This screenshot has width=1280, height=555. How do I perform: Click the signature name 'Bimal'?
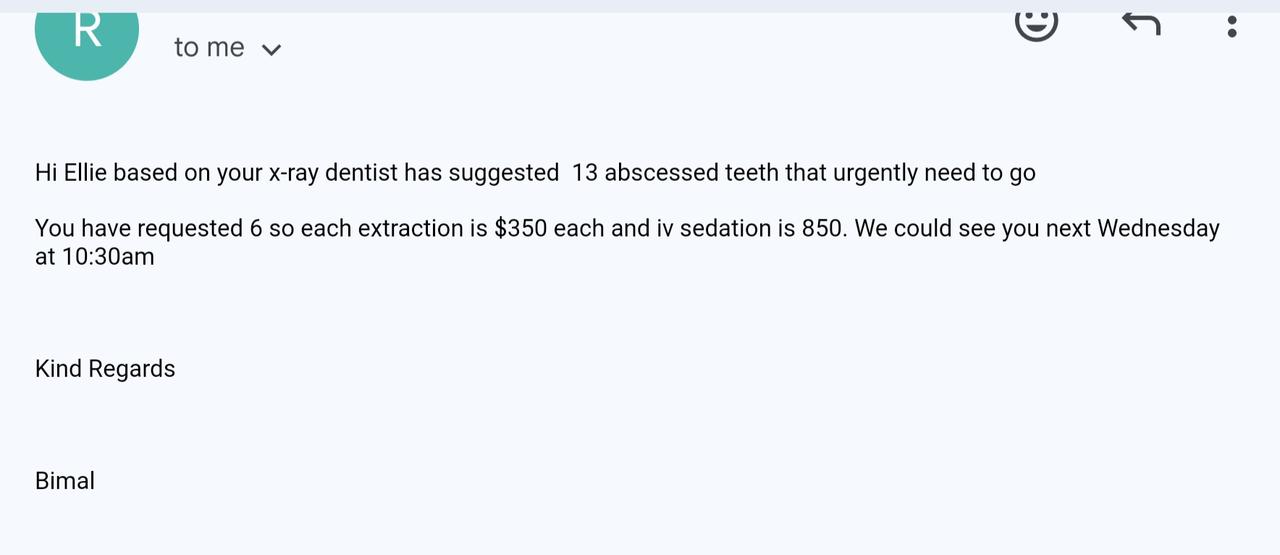(x=65, y=481)
